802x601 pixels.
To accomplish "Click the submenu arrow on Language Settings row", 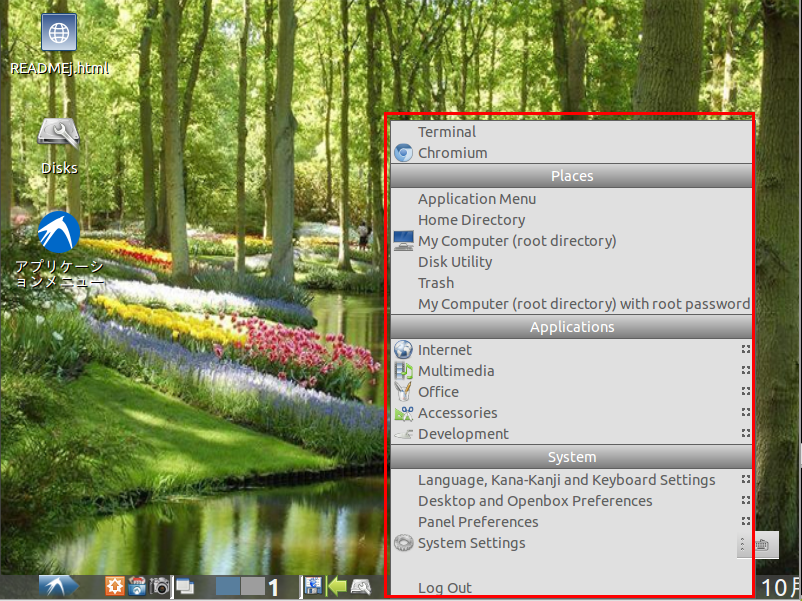I will [x=746, y=479].
